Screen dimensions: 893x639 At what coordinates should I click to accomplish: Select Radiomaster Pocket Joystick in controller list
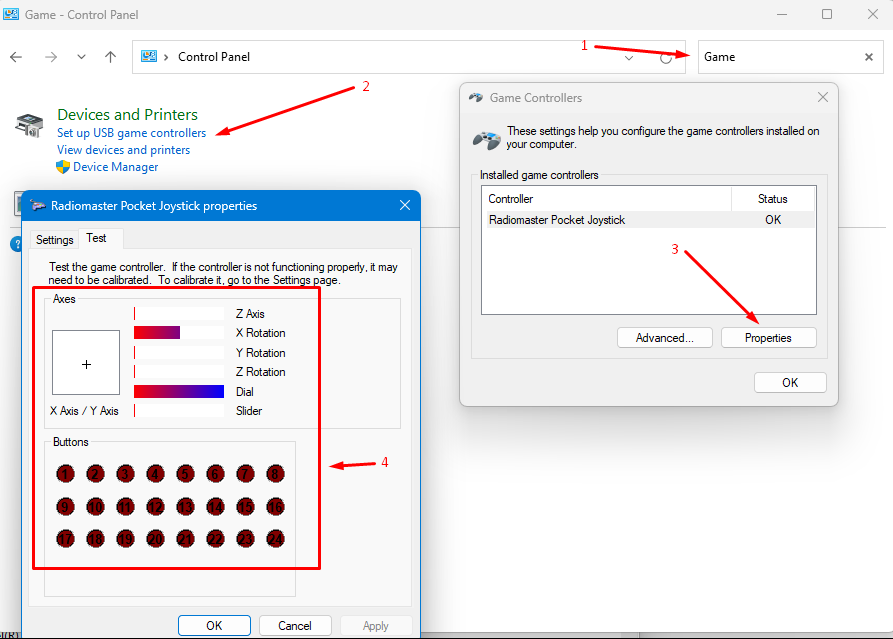click(557, 220)
